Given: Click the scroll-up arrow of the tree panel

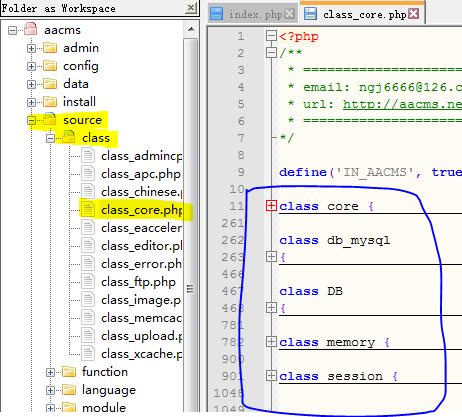Looking at the screenshot, I should coord(191,29).
